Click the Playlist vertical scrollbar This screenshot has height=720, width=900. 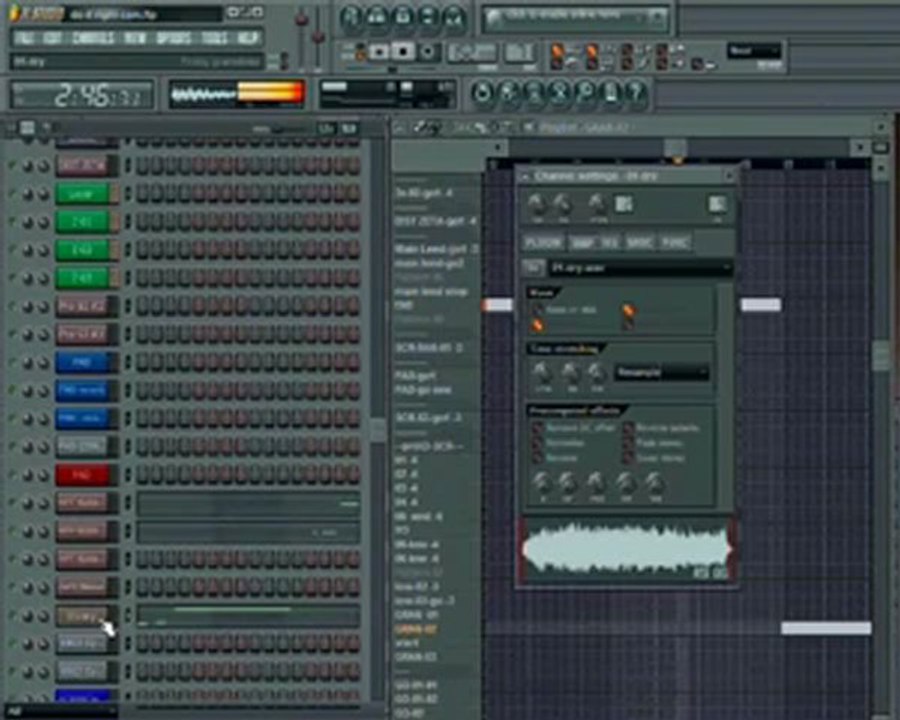click(x=881, y=356)
